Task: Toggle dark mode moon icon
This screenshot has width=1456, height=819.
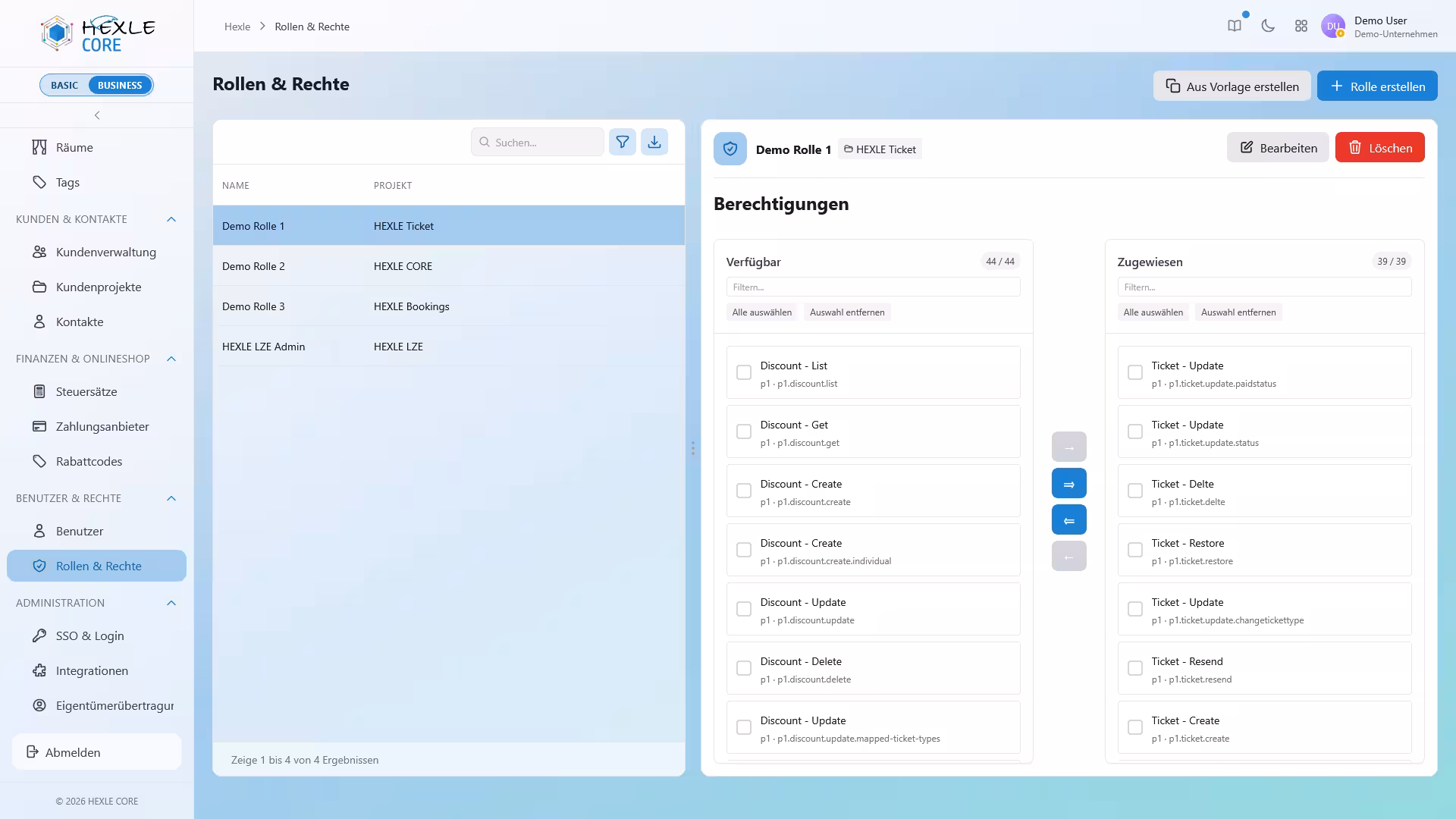Action: click(1268, 26)
